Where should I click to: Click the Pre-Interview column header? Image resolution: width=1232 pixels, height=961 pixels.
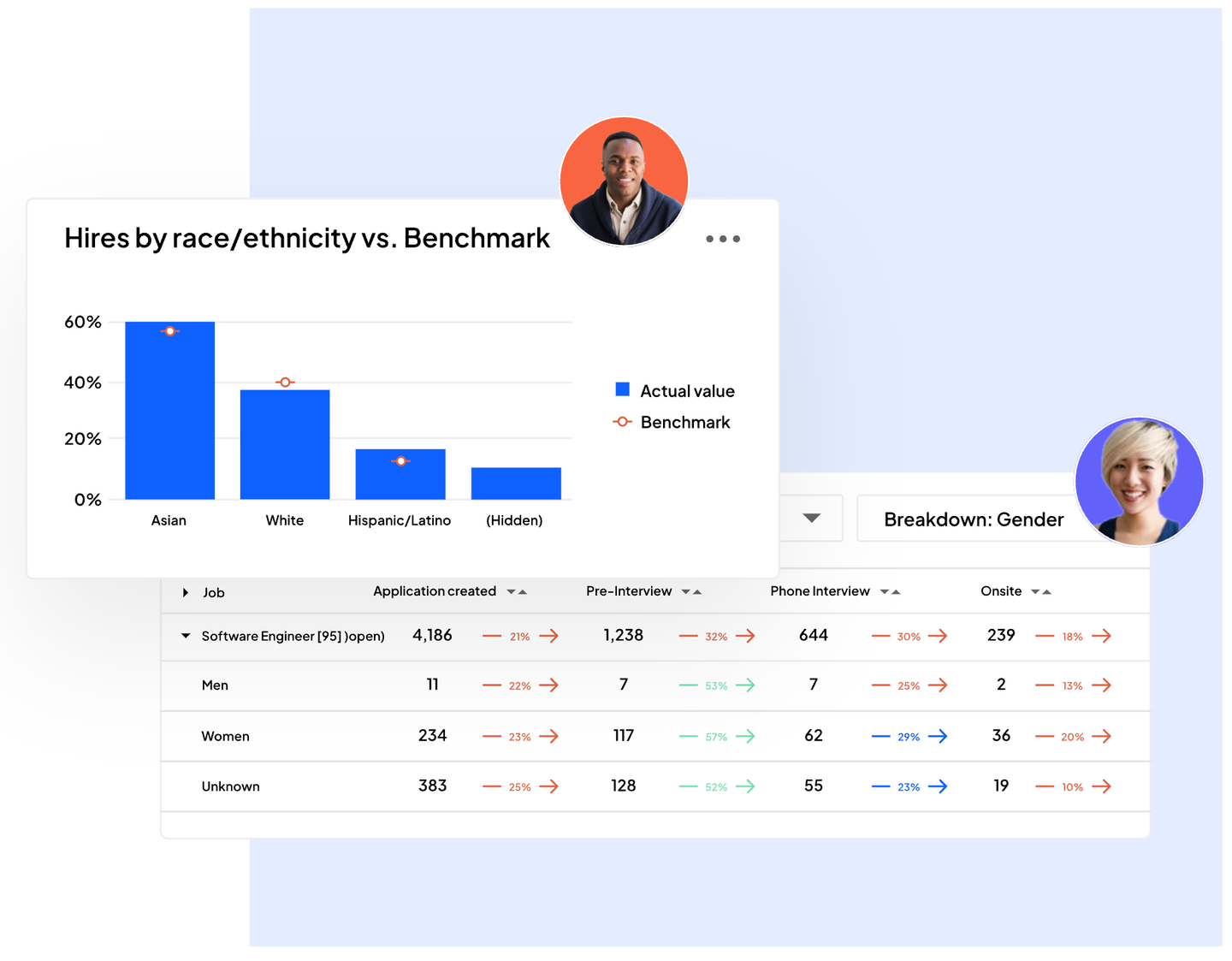629,591
